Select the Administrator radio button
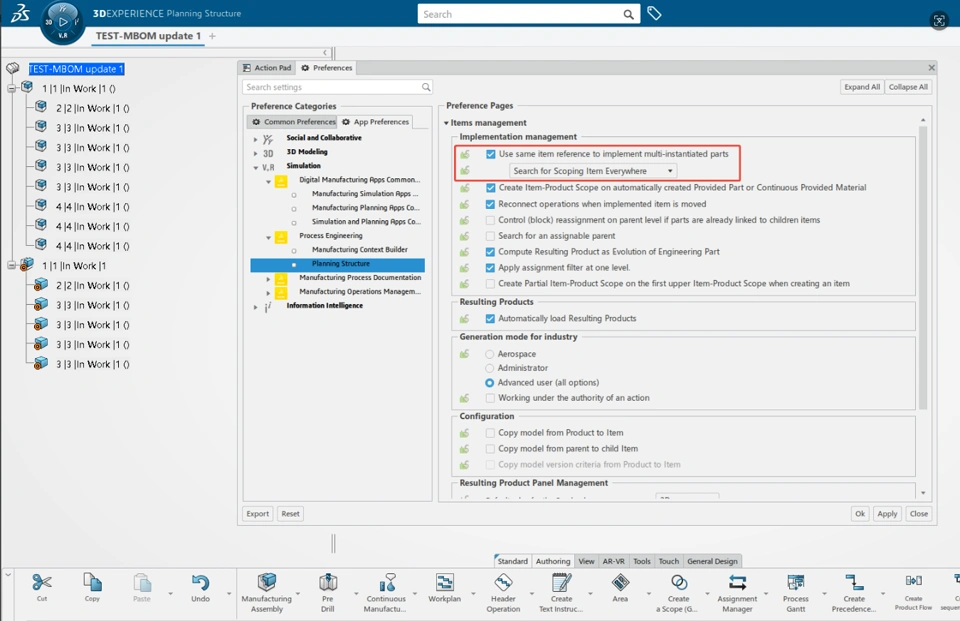 [x=489, y=368]
